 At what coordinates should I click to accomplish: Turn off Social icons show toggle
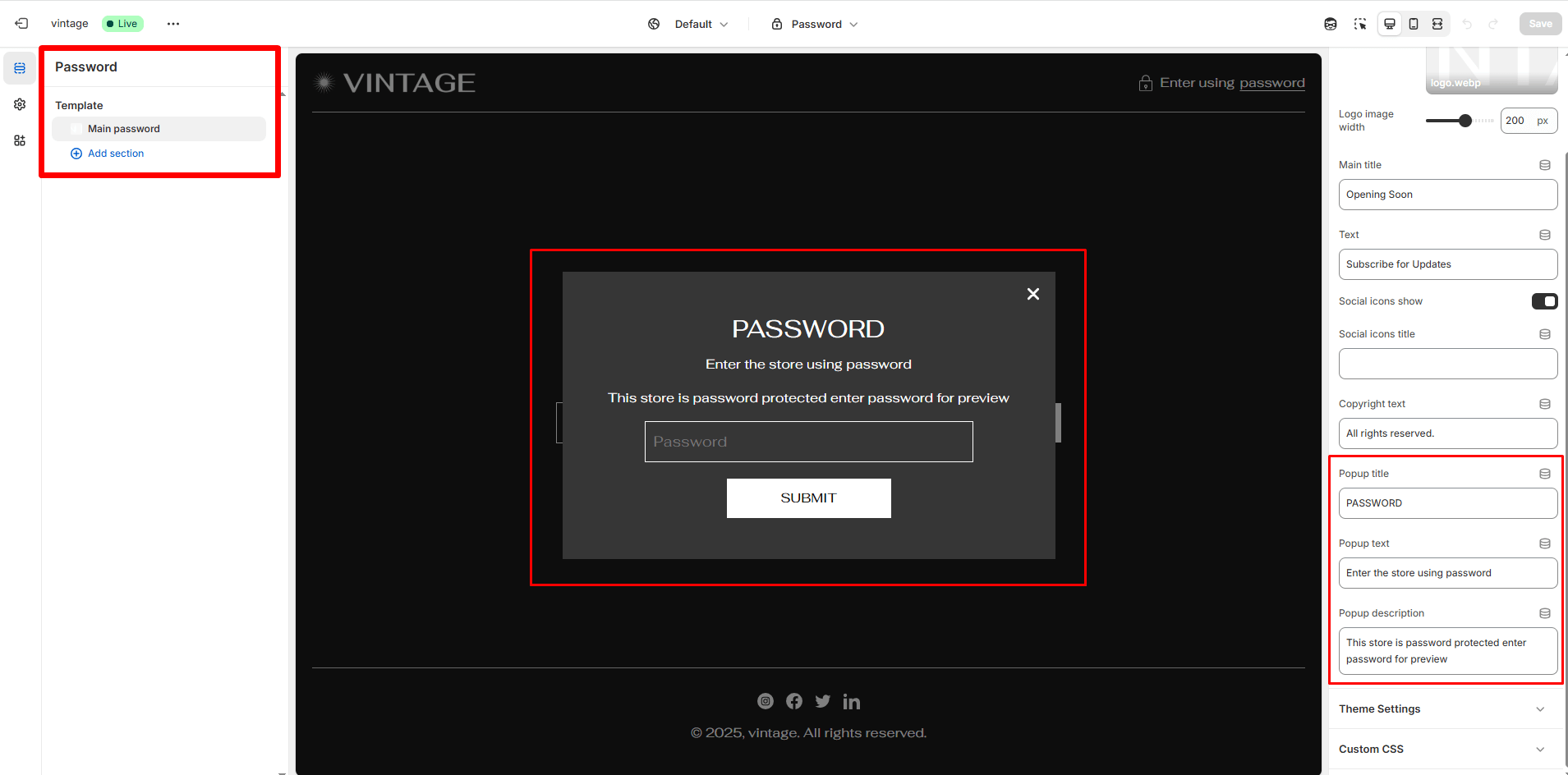1544,301
